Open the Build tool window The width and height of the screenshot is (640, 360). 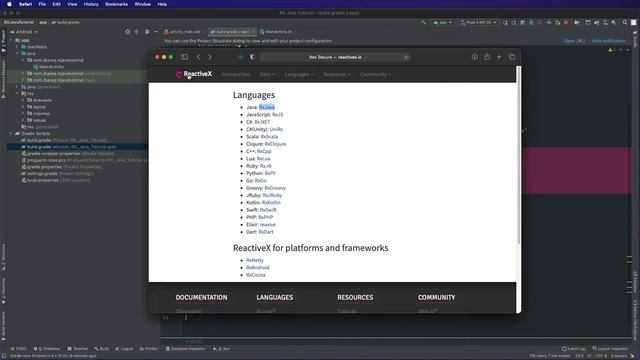click(x=102, y=349)
